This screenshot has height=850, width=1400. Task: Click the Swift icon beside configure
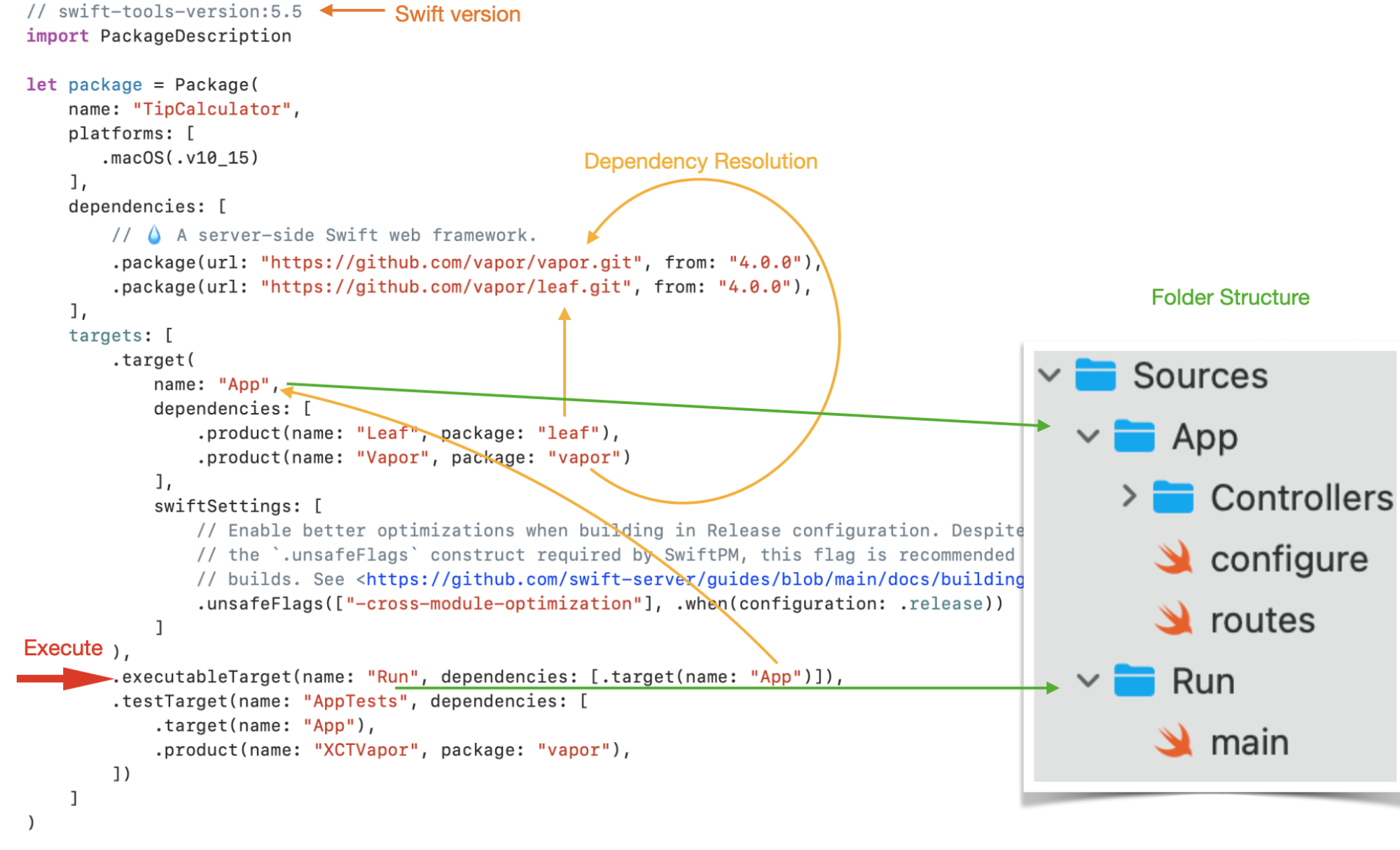[1173, 558]
